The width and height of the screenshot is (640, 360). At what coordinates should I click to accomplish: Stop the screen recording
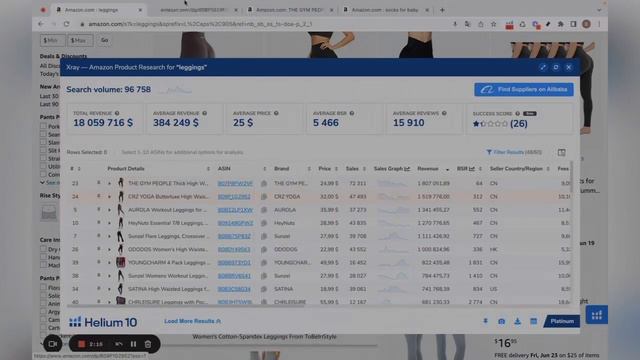tap(81, 344)
